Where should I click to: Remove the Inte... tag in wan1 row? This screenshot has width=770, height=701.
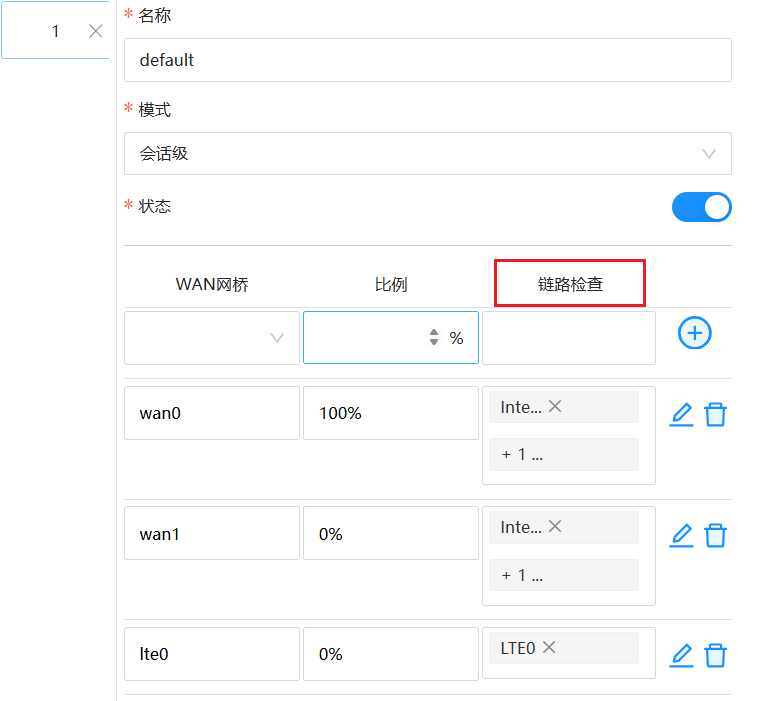(555, 526)
